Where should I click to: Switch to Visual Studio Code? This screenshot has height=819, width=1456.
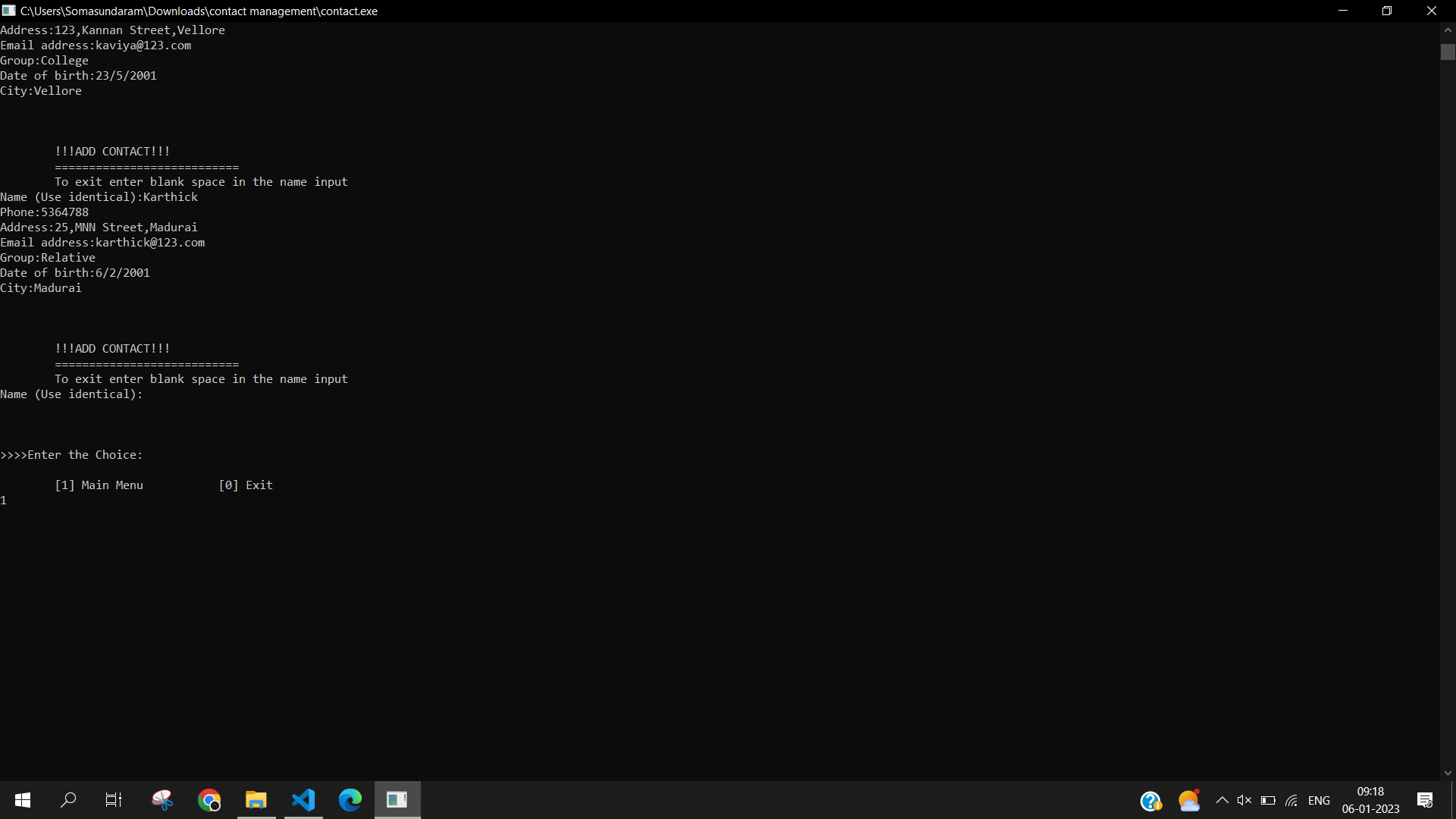click(303, 800)
